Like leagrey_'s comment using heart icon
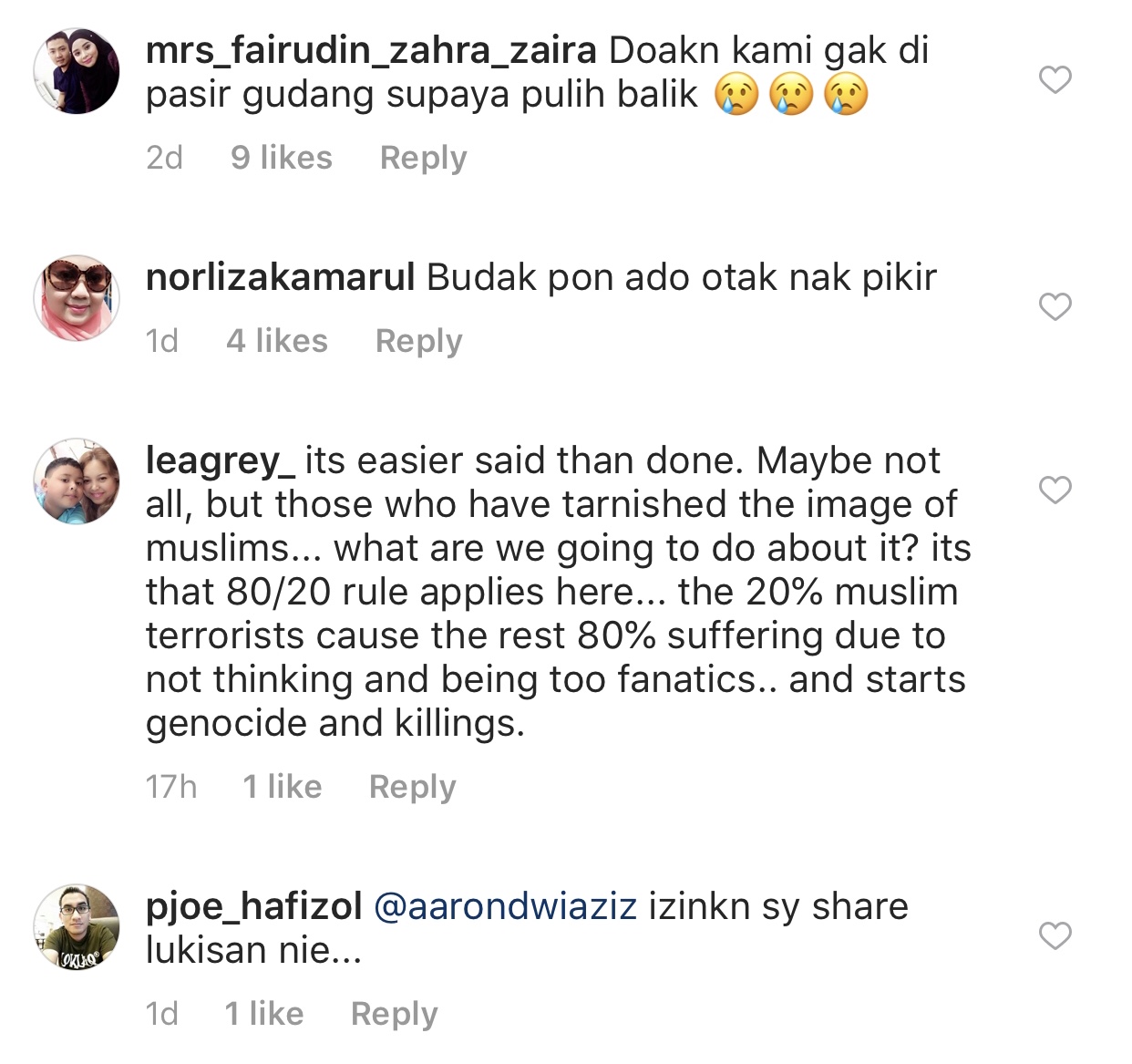This screenshot has height=1064, width=1132. click(1055, 491)
